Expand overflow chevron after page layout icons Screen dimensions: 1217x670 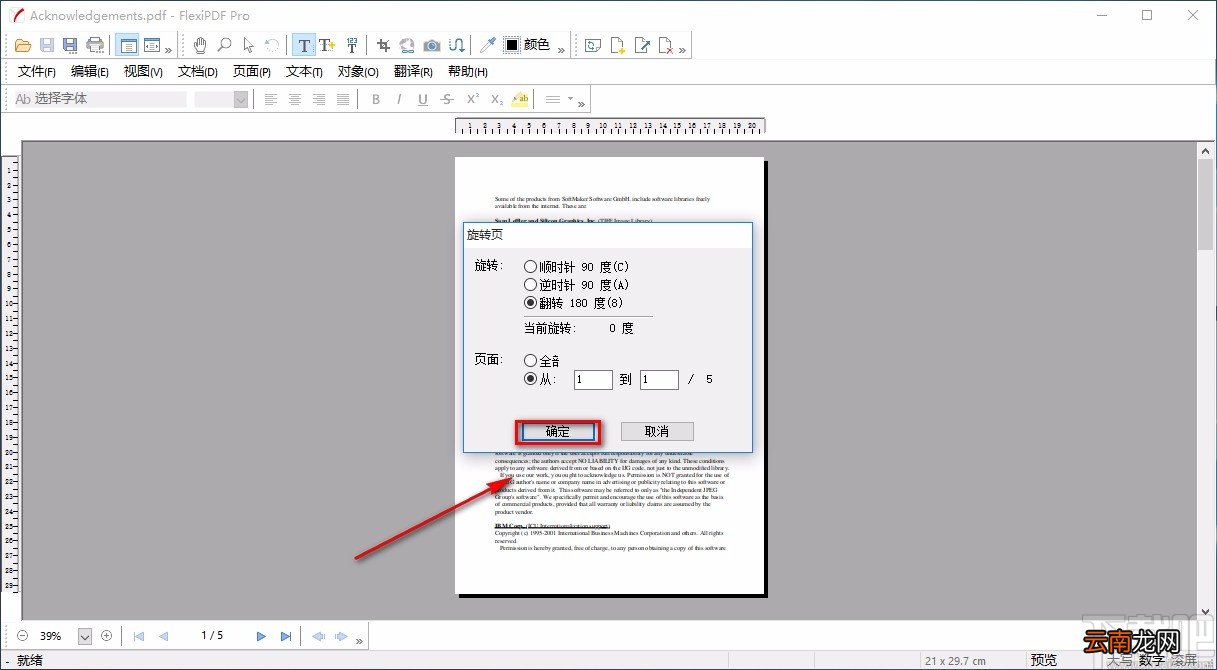(168, 49)
